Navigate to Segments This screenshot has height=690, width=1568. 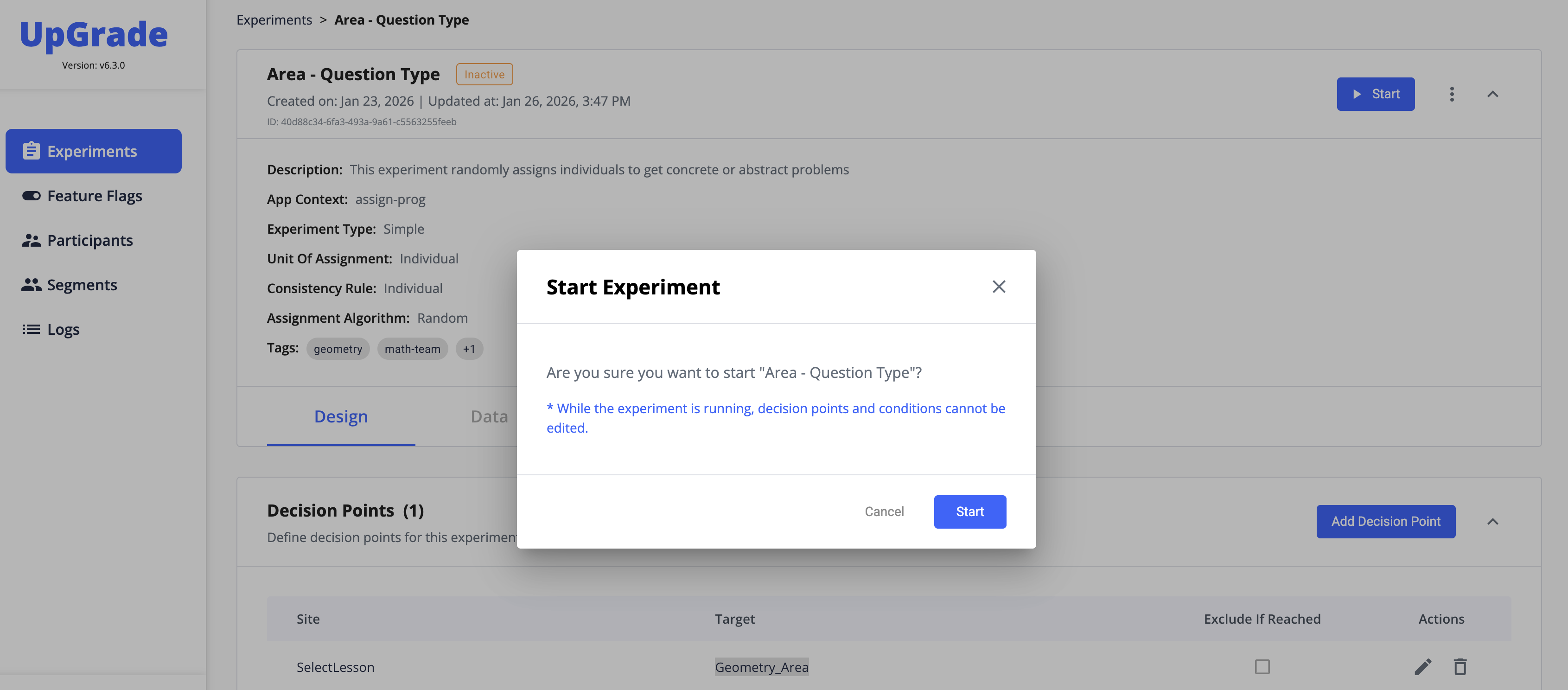[82, 284]
